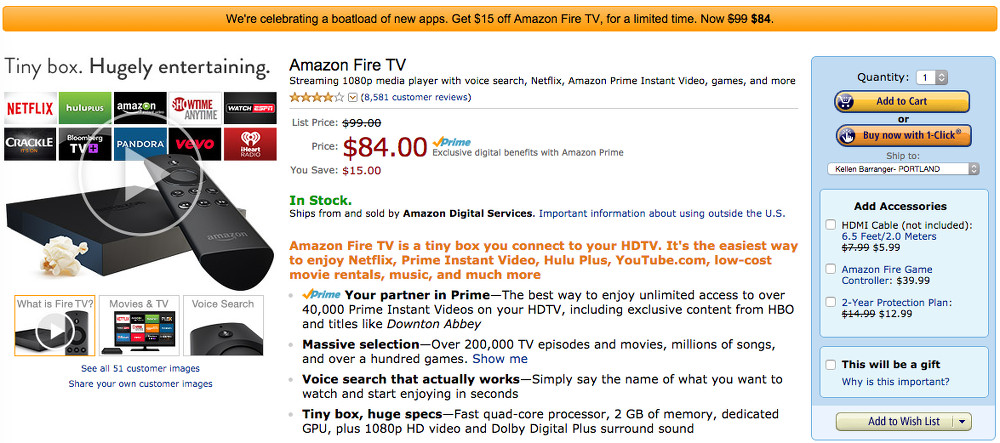Click the star rating icons
This screenshot has height=443, width=1000.
316,97
